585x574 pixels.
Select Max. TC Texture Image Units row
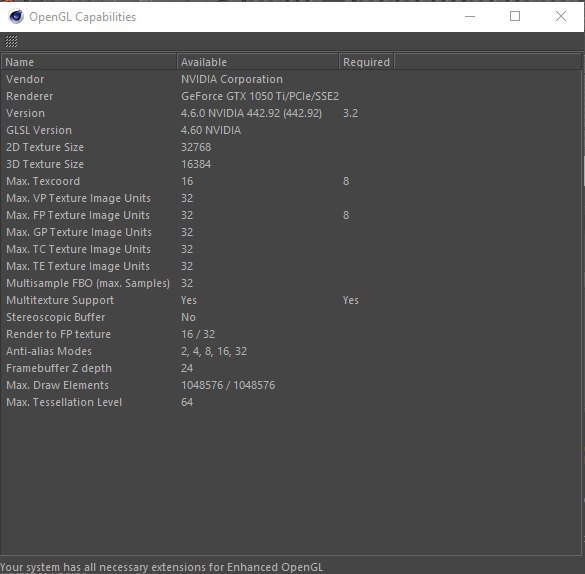coord(291,249)
